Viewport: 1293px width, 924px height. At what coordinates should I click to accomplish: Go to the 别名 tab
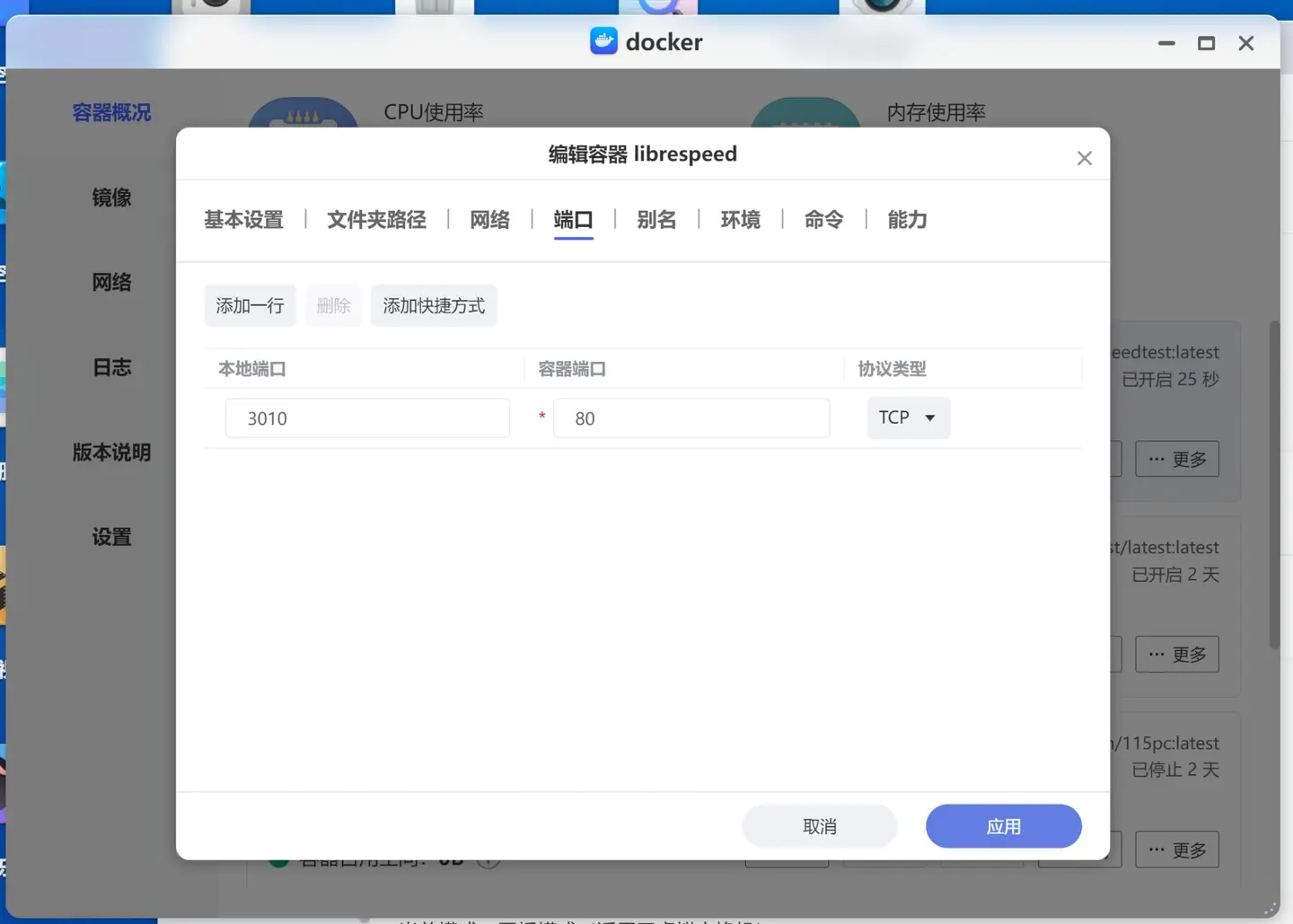pyautogui.click(x=656, y=220)
